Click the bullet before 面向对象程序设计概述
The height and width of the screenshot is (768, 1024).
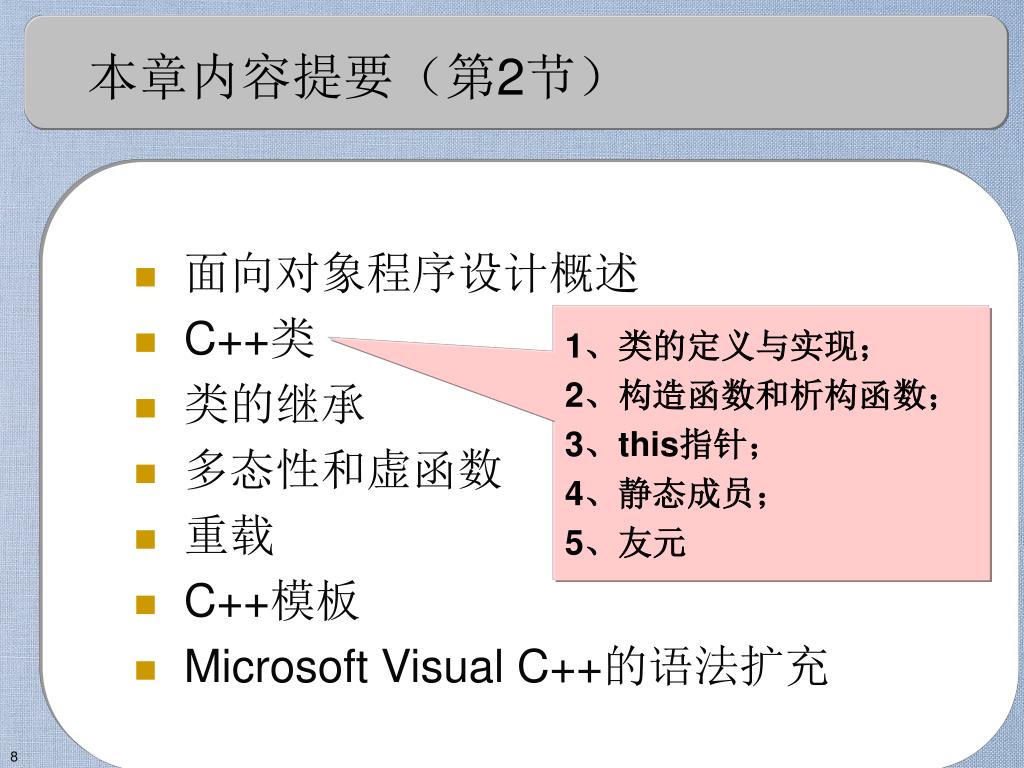coord(145,277)
